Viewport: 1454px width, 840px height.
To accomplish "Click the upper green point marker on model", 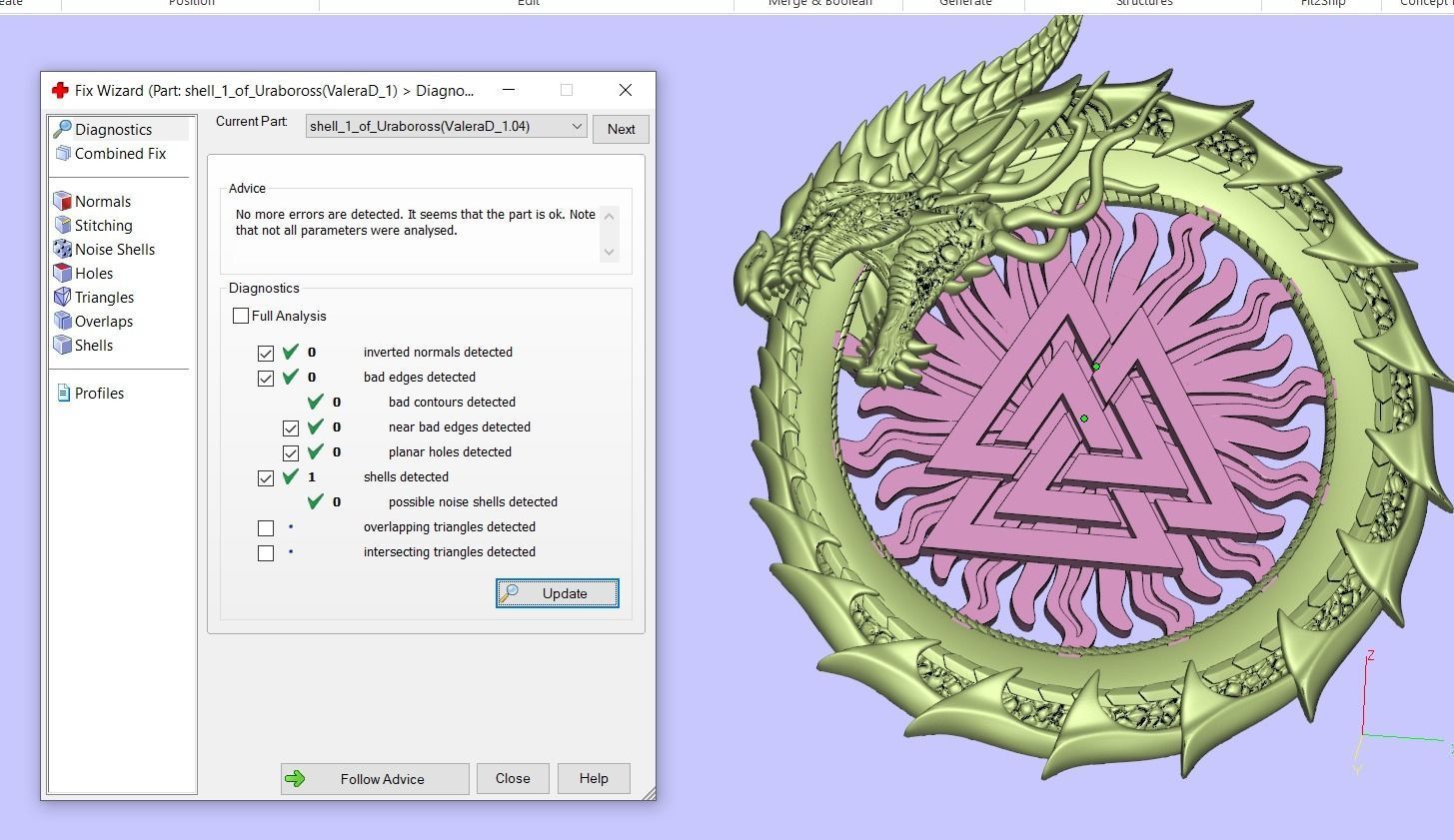I will click(1096, 367).
